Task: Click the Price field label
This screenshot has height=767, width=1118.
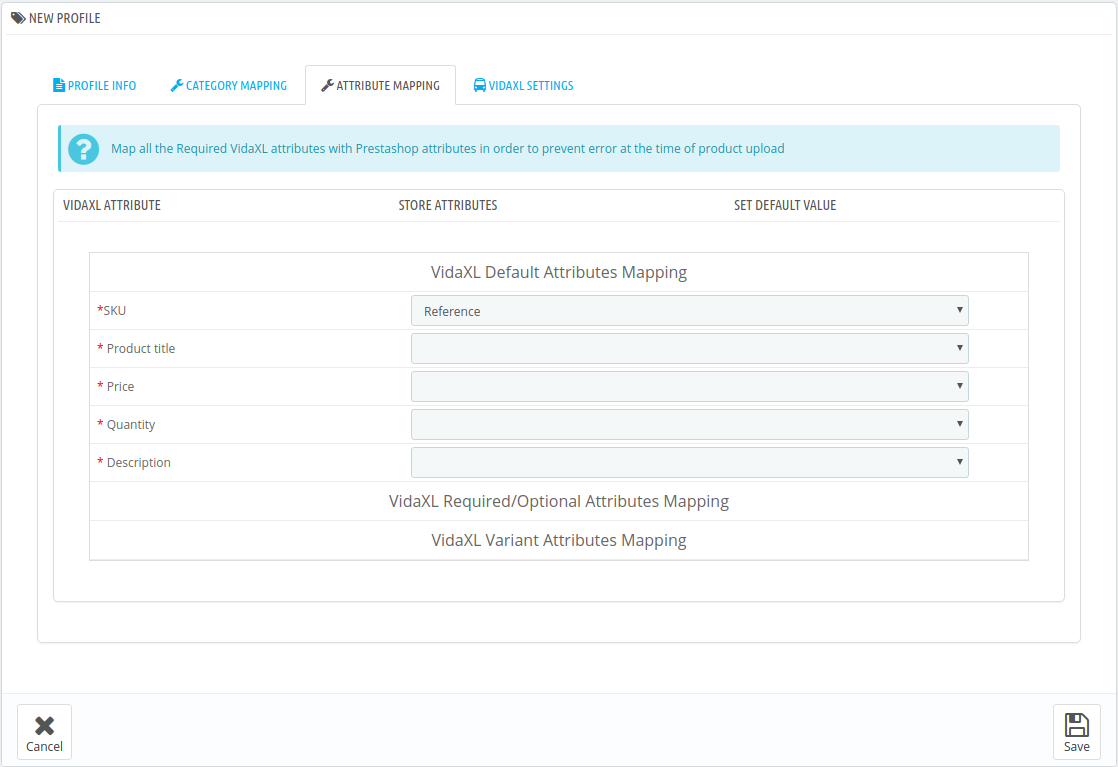Action: coord(116,386)
